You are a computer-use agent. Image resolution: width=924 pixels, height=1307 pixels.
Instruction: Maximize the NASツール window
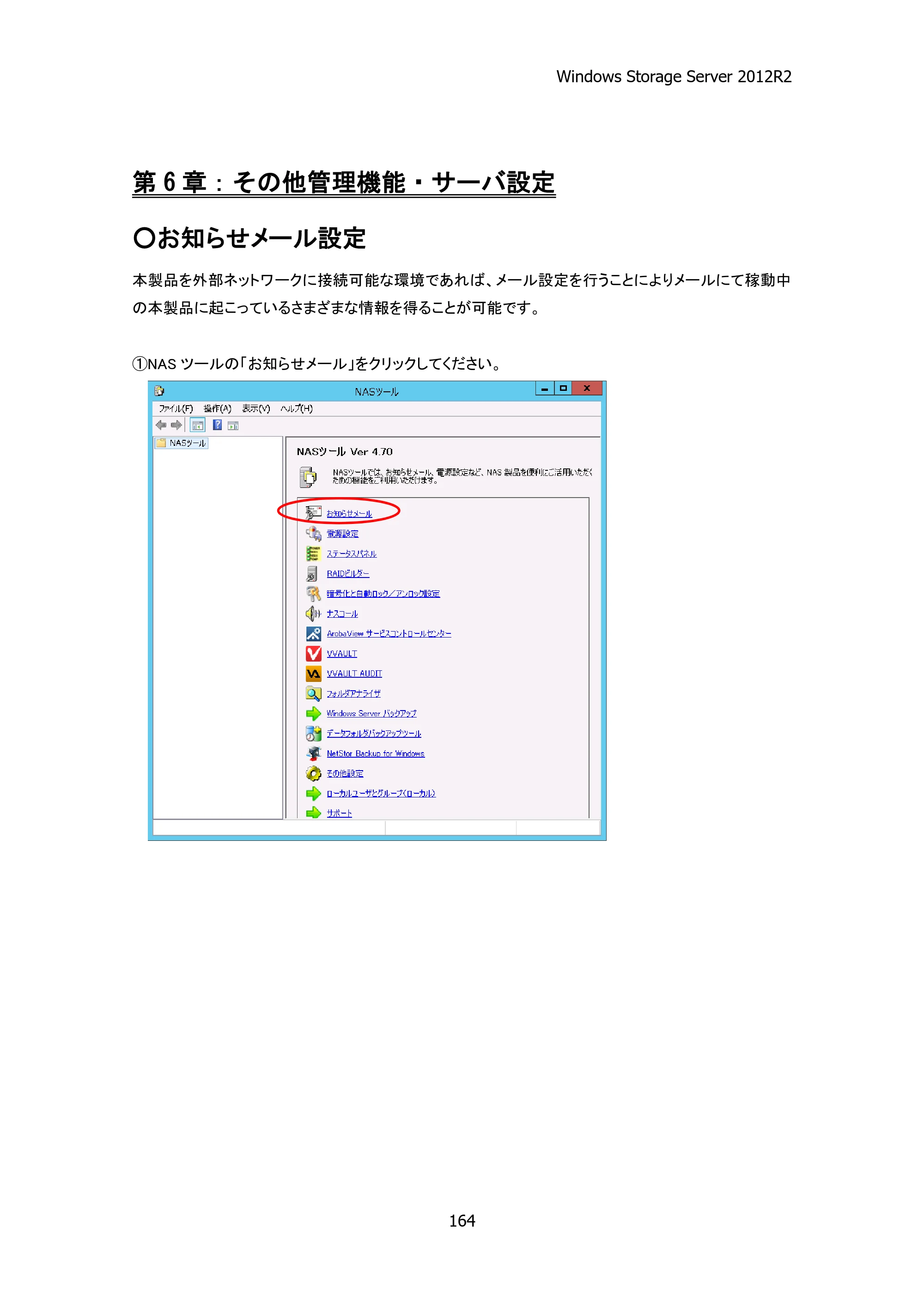(x=563, y=388)
